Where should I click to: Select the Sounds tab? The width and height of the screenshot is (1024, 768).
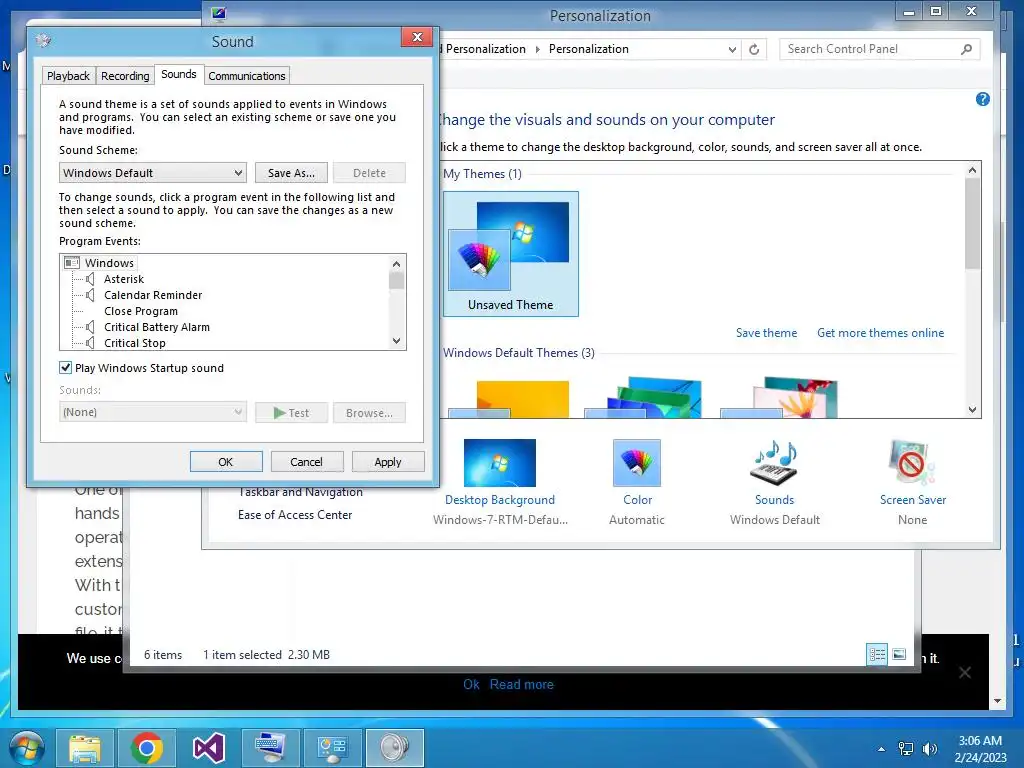click(x=179, y=74)
